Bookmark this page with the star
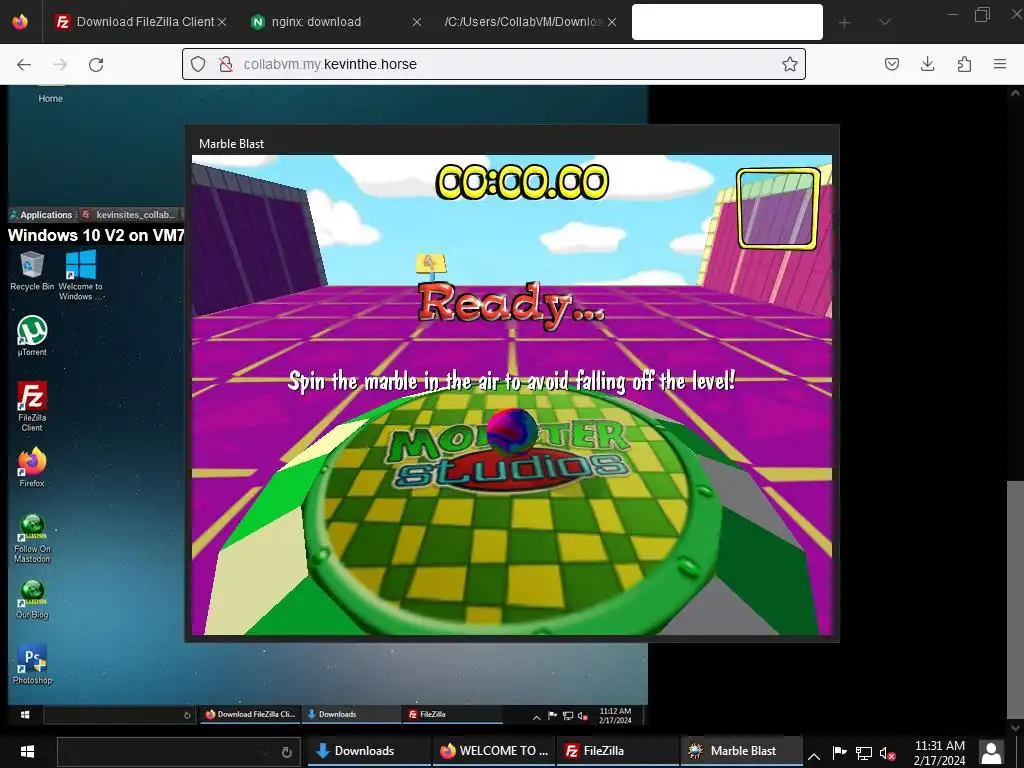Screen dimensions: 1024x768 [790, 64]
